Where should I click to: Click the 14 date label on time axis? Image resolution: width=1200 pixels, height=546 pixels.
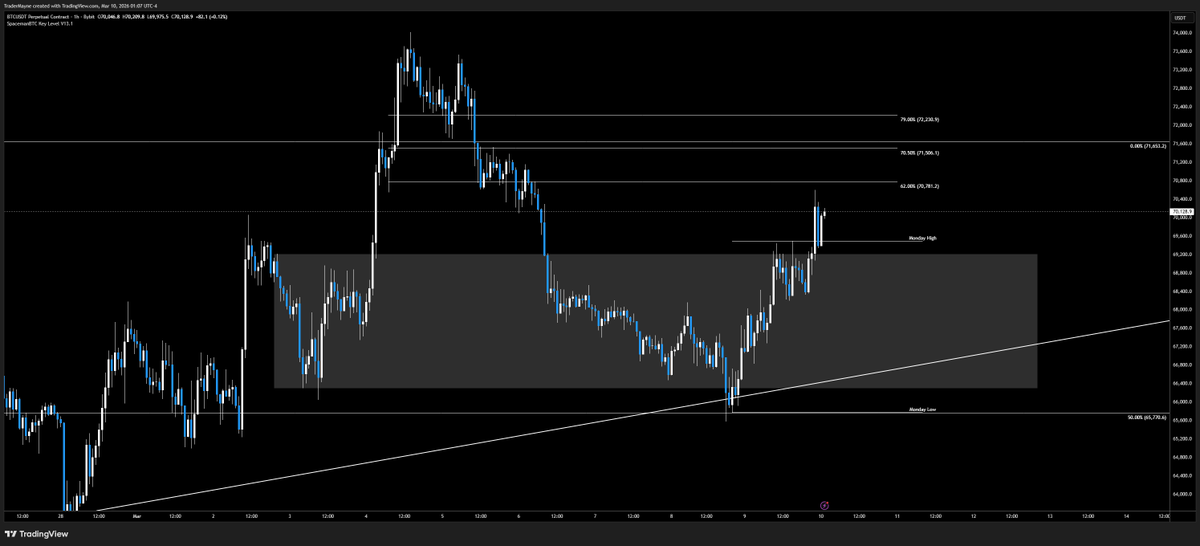(1126, 517)
